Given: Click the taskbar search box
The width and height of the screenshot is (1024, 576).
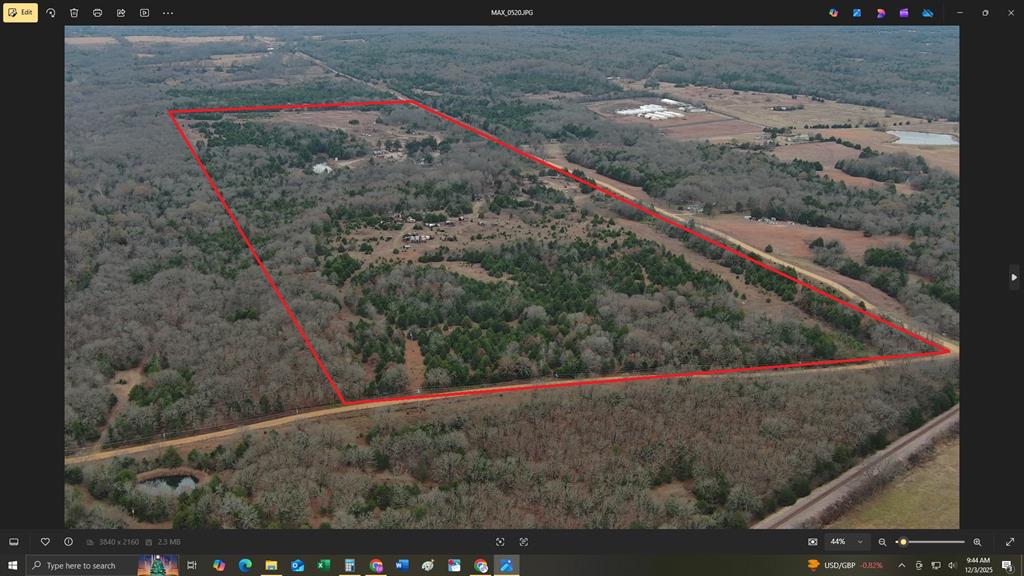Looking at the screenshot, I should [x=103, y=565].
